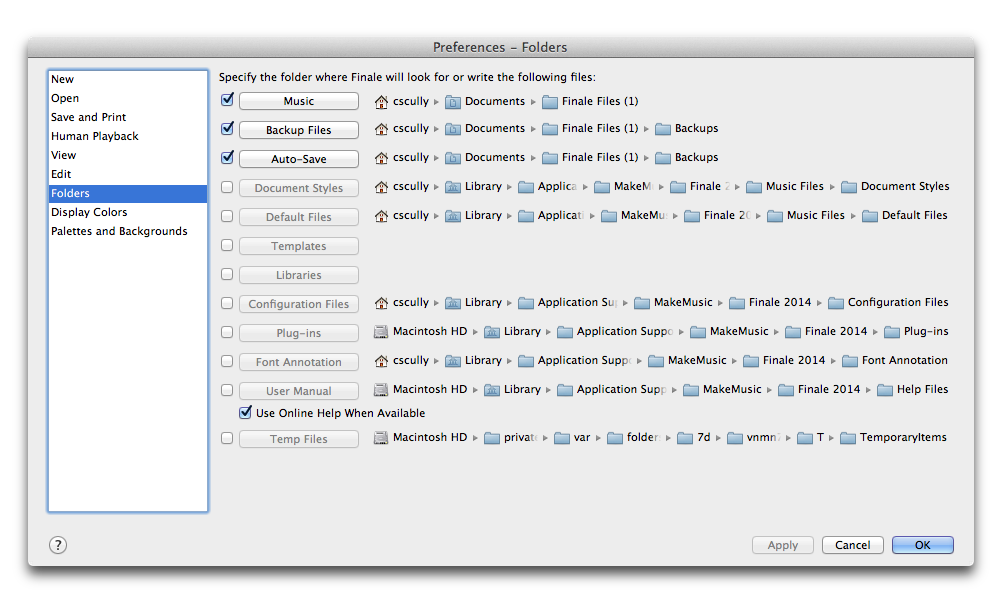This screenshot has width=1002, height=602.
Task: Open the Documents folder in the Music path
Action: coord(491,101)
